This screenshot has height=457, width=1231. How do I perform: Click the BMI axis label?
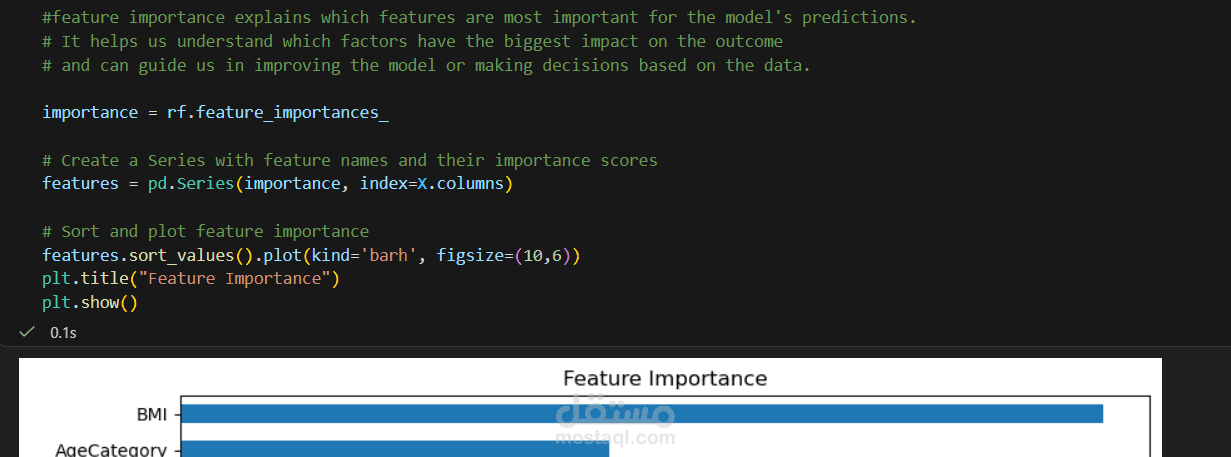[152, 414]
